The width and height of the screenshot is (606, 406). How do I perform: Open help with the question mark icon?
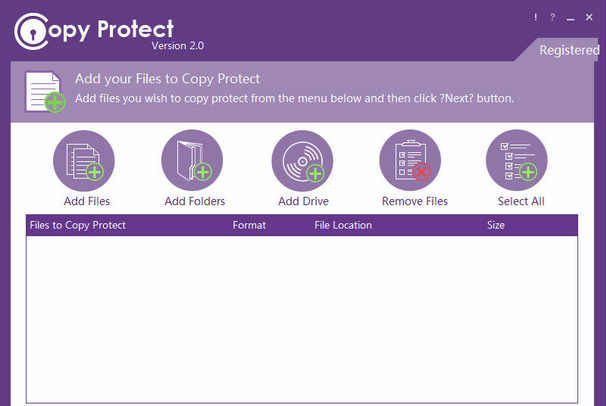coord(552,17)
